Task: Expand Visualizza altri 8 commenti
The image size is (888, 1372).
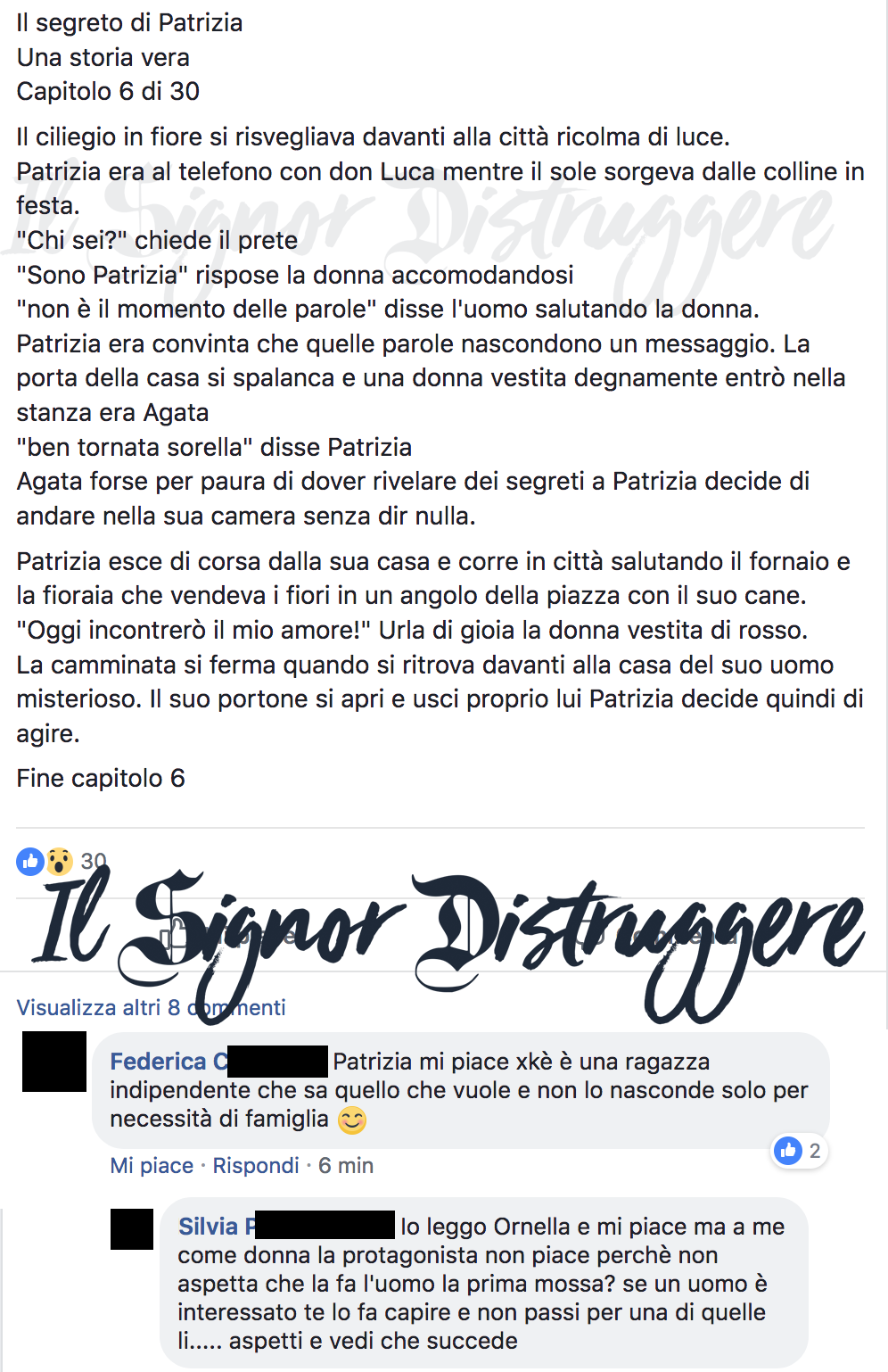Action: [151, 1007]
